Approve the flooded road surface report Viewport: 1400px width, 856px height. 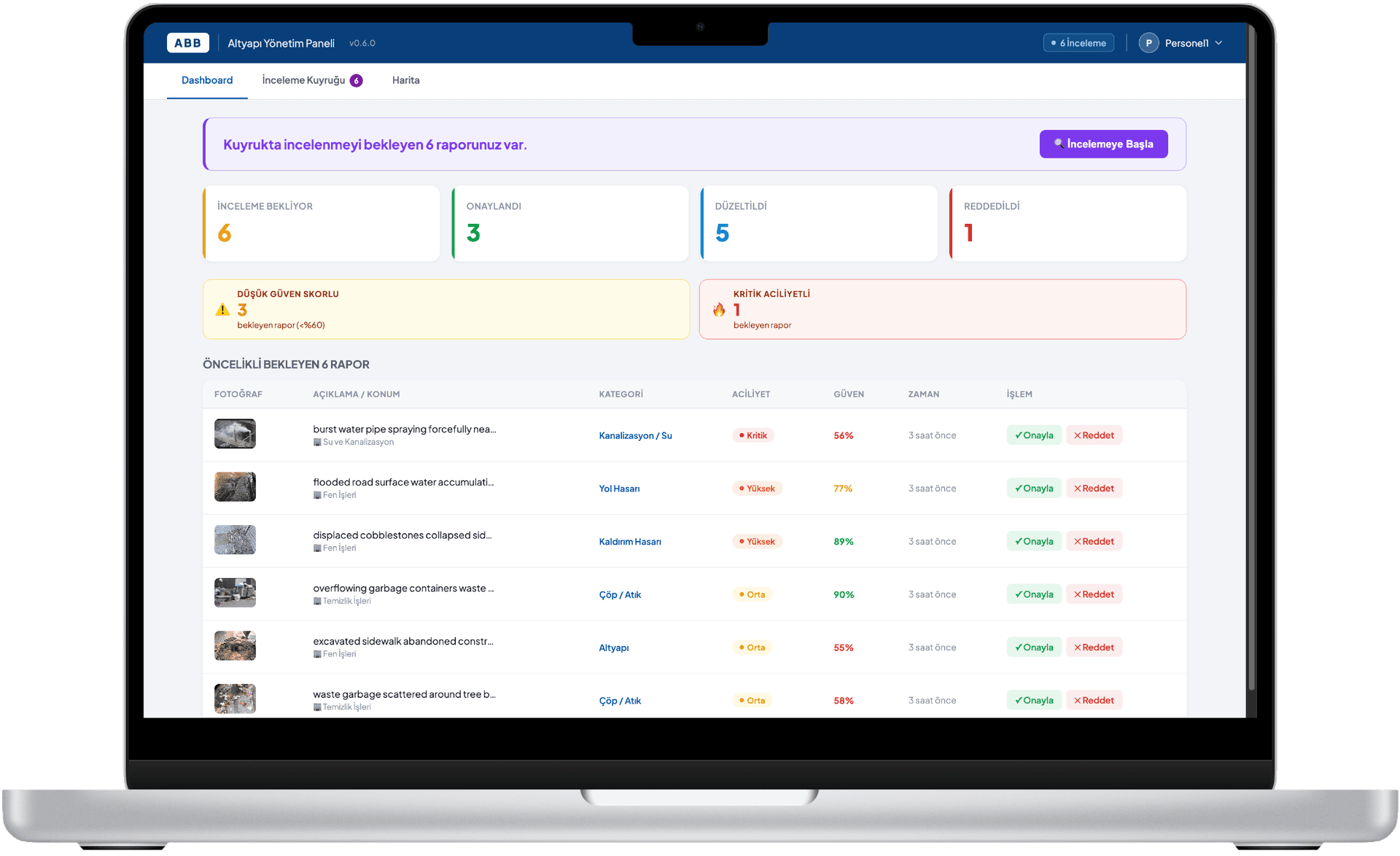pos(1034,489)
